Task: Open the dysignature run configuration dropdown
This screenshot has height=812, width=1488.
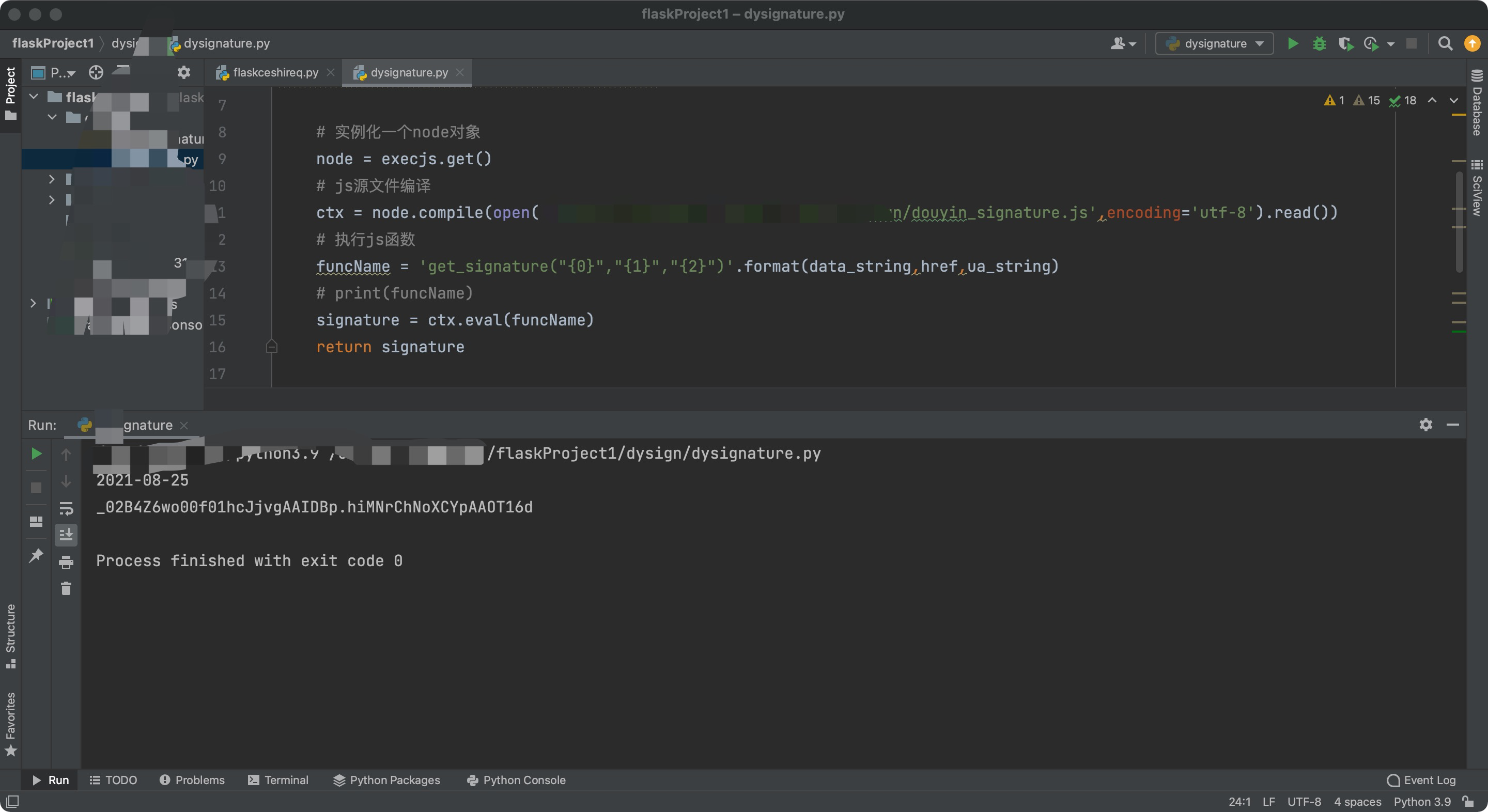Action: [1214, 43]
